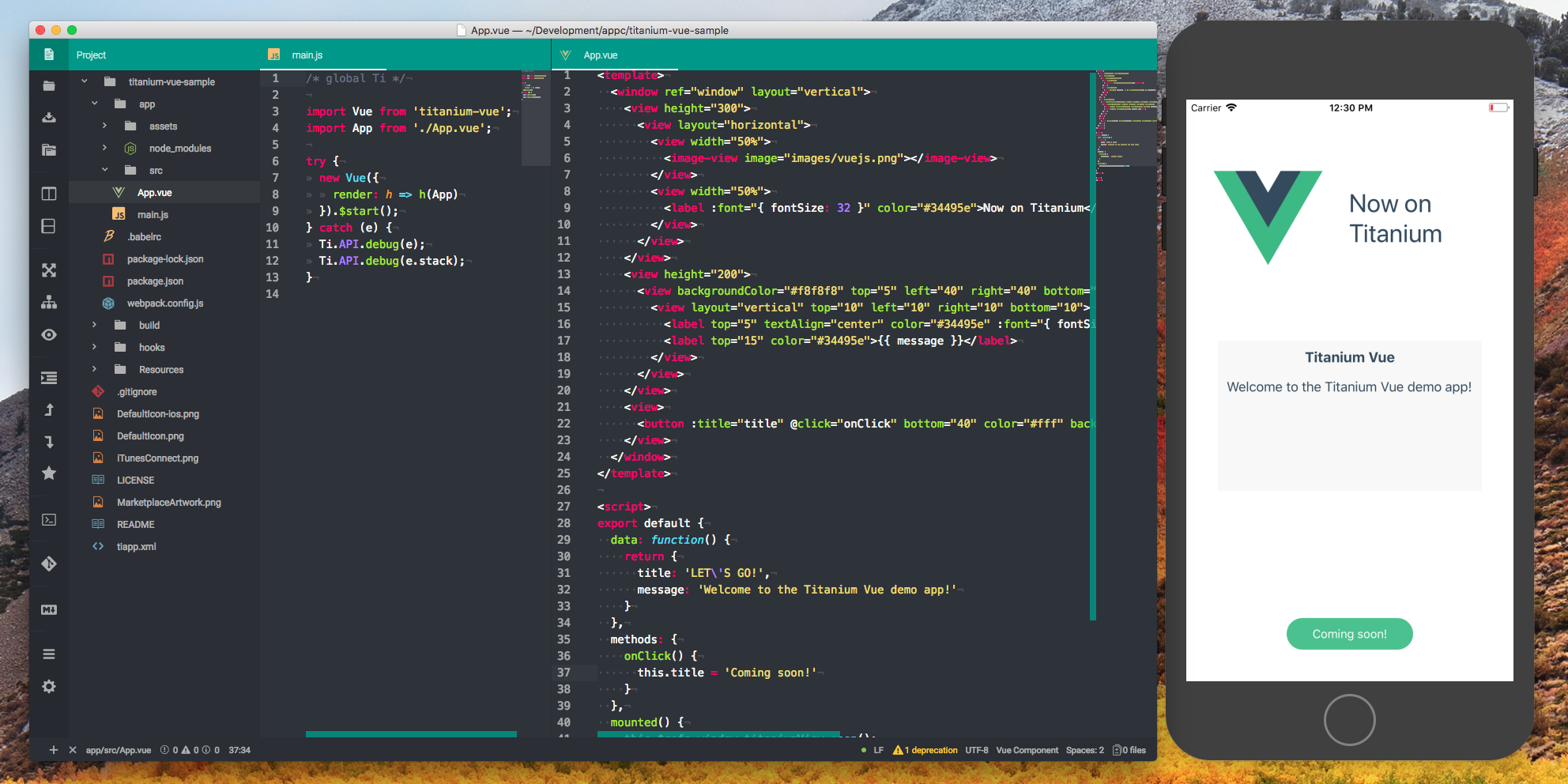Screen dimensions: 1568x784
Task: Click the new file icon above the sidebar toolbar
Action: 49,55
